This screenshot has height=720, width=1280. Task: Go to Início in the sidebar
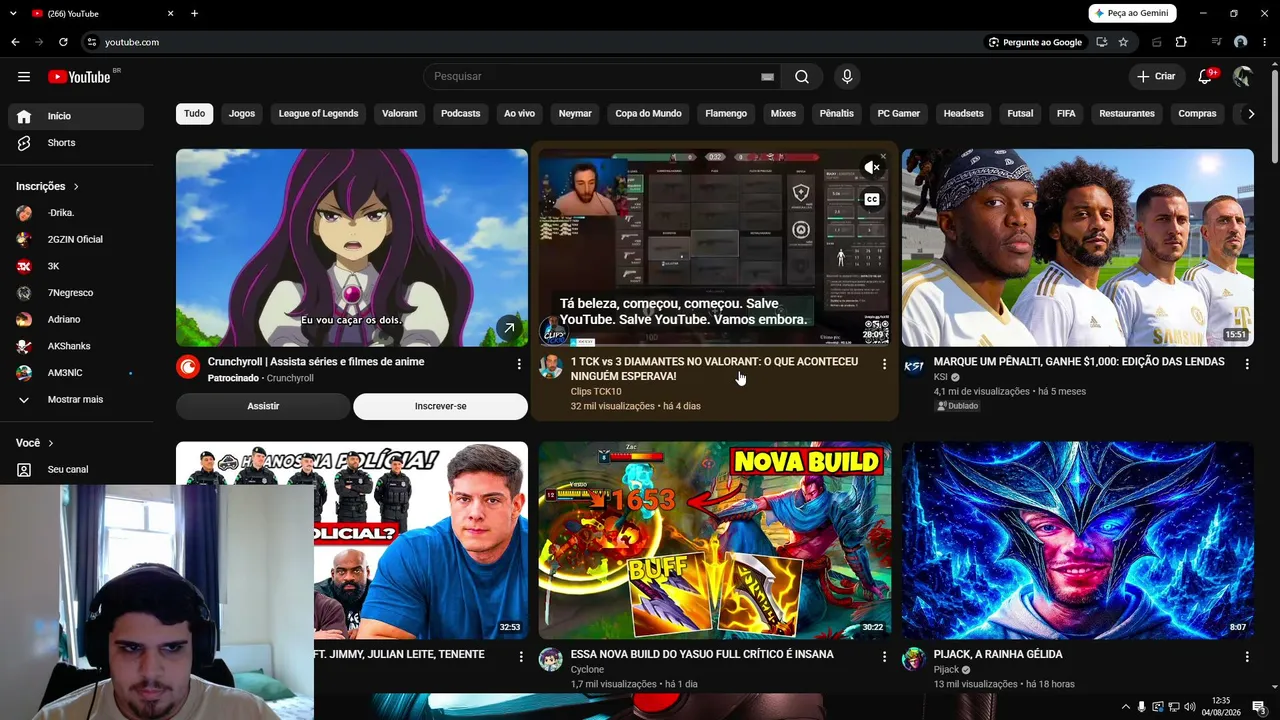76,116
